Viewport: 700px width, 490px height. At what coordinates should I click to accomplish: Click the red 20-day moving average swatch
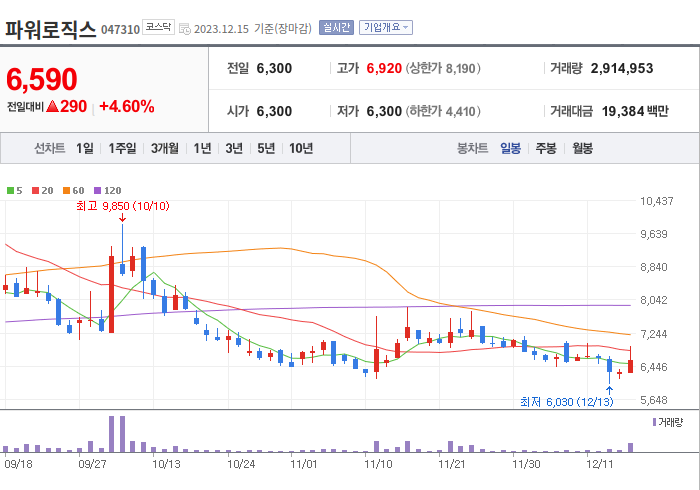35,191
